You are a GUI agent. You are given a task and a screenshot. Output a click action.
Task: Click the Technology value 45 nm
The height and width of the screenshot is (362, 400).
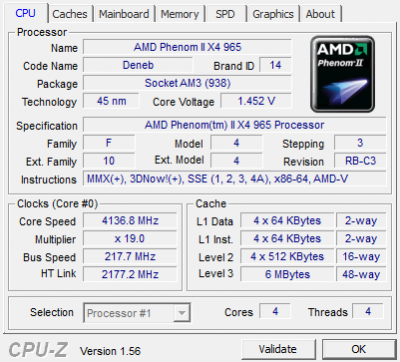[x=111, y=101]
